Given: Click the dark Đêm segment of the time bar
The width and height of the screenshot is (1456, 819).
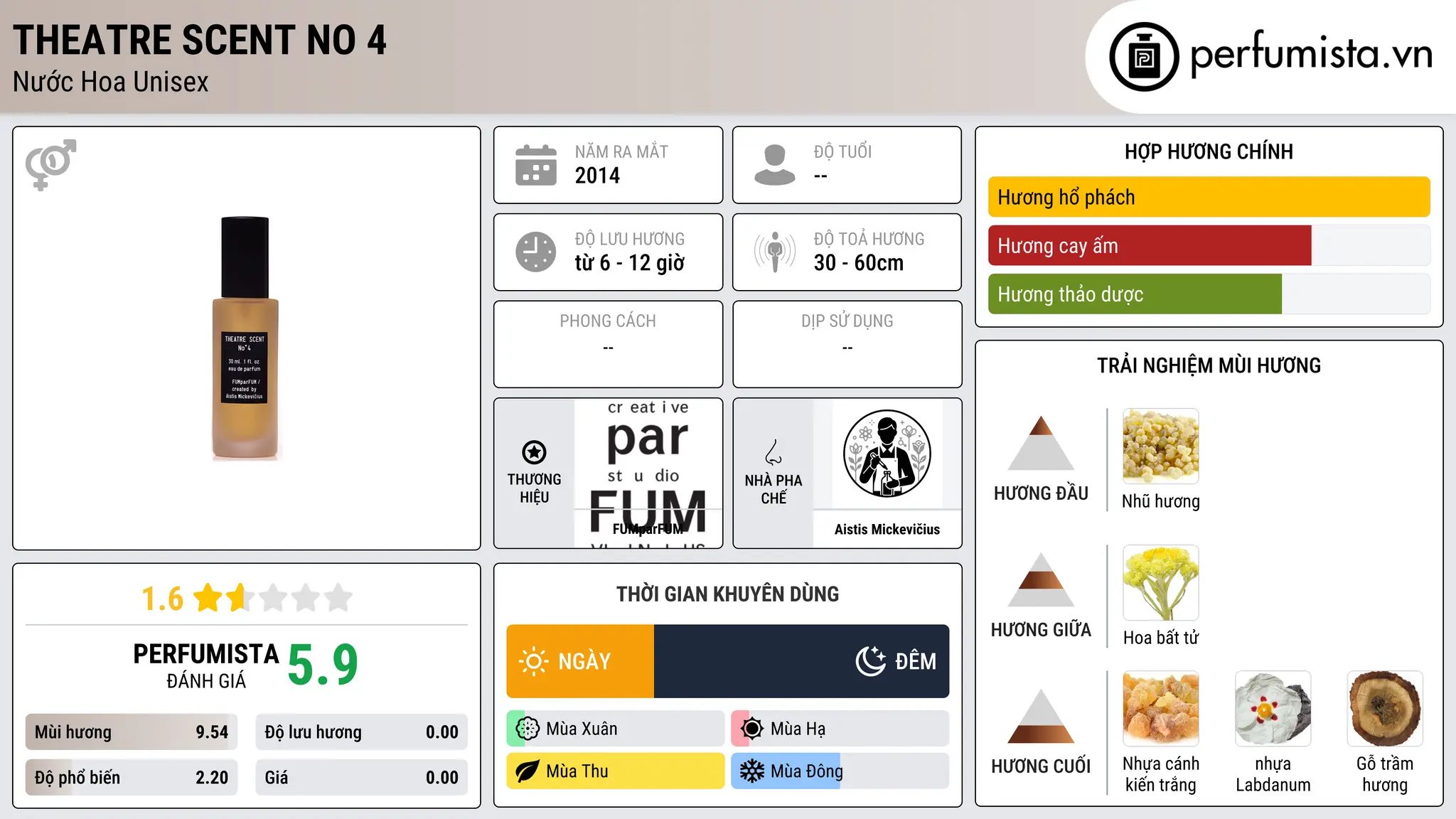Looking at the screenshot, I should (801, 661).
